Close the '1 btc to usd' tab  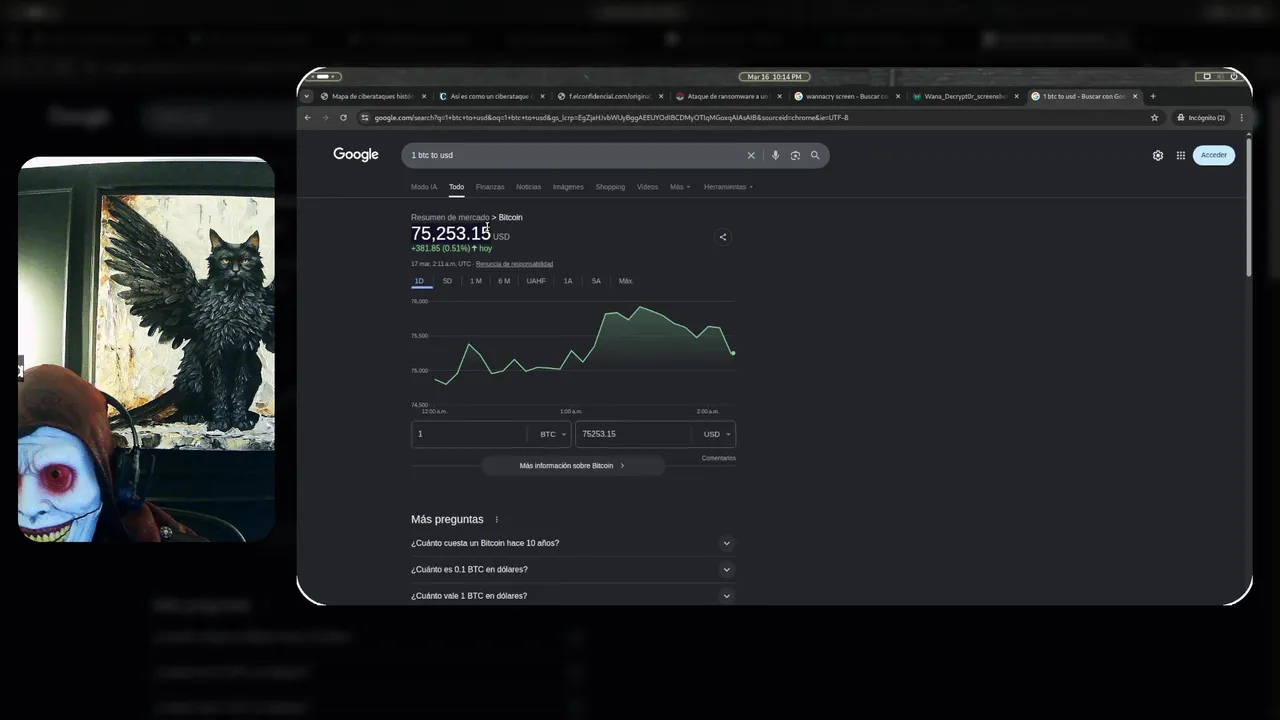1135,96
